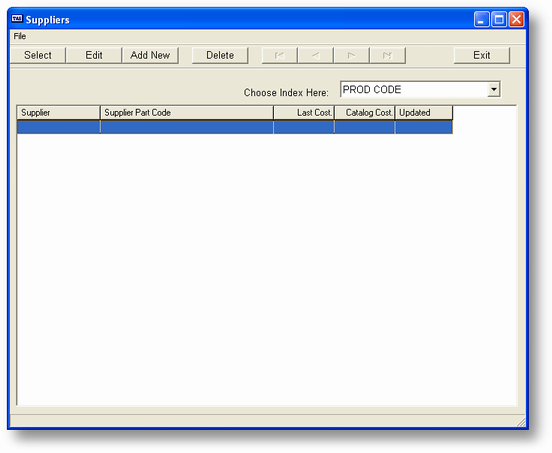Screen dimensions: 552x453
Task: Go to previous record arrow
Action: 315,56
